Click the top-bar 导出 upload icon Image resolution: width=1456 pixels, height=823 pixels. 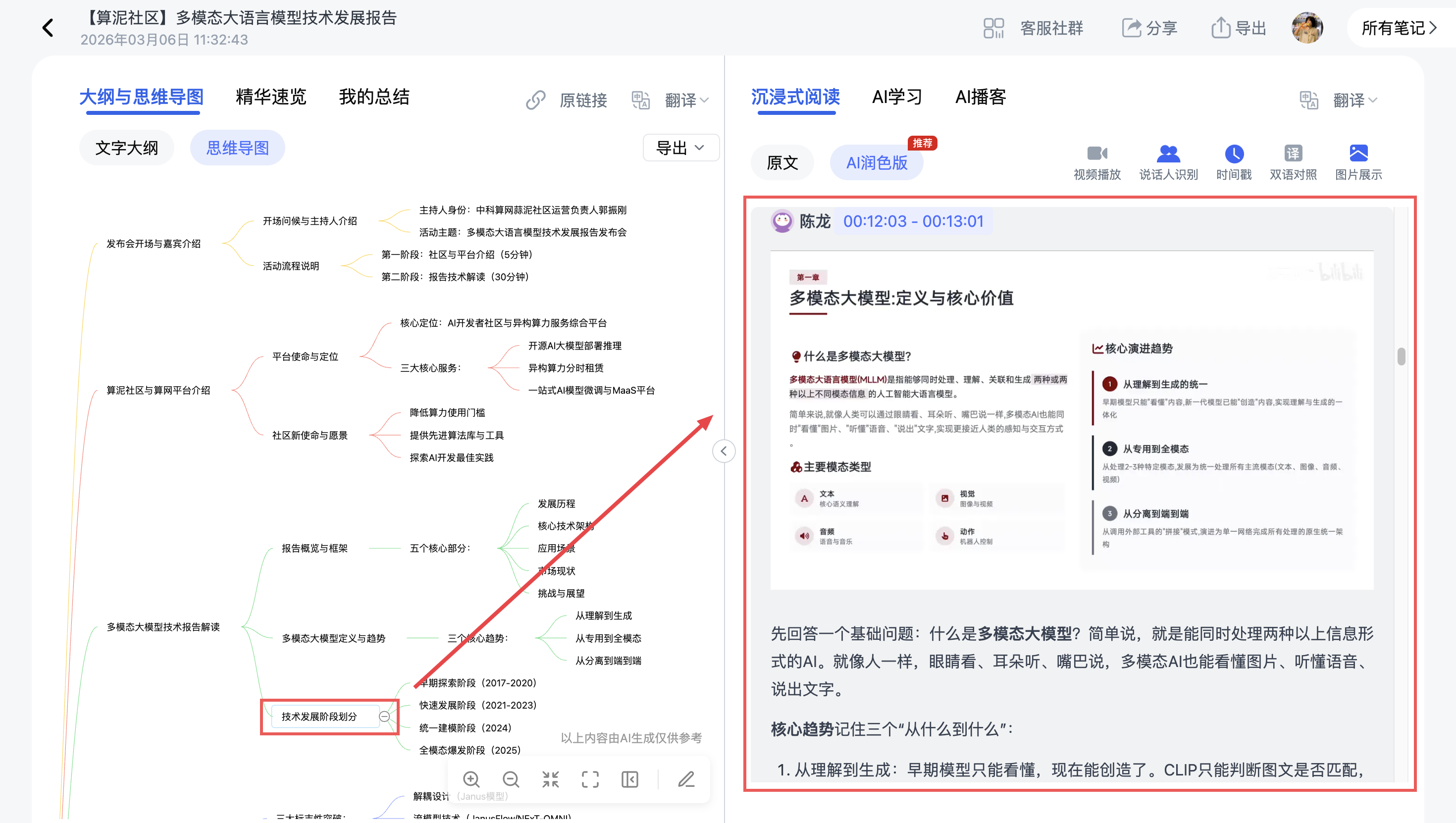tap(1239, 28)
